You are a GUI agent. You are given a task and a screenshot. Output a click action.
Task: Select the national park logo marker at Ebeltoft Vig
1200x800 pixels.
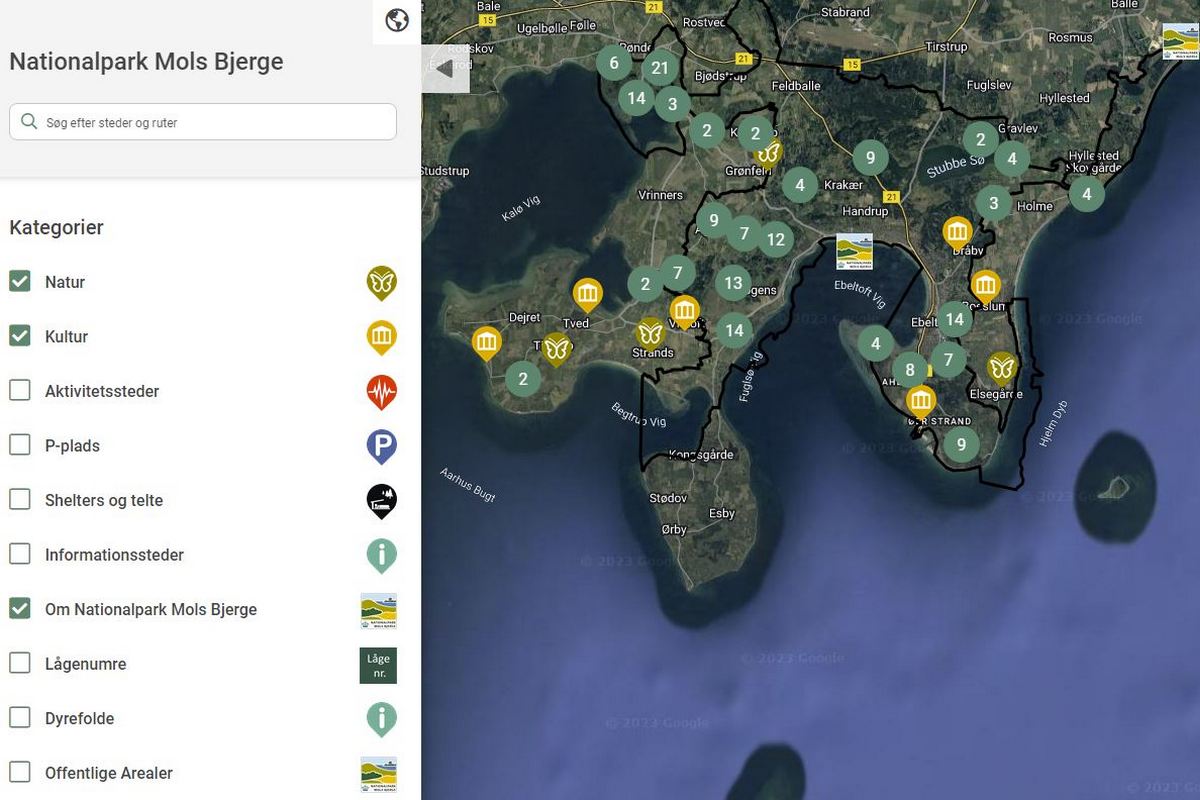pyautogui.click(x=854, y=251)
